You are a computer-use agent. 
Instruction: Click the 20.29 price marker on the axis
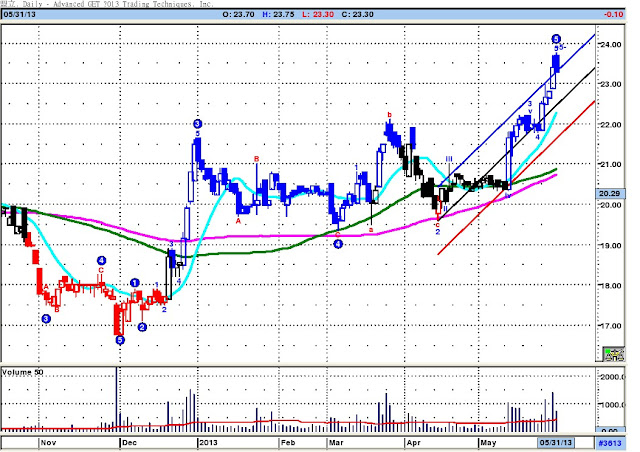pos(611,194)
